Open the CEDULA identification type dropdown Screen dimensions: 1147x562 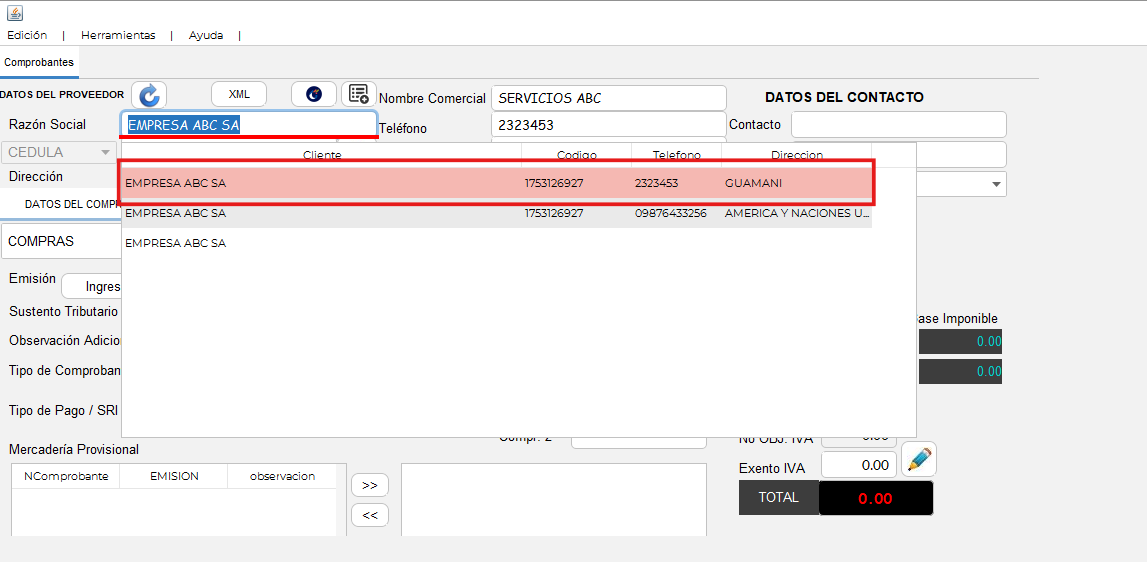coord(59,152)
